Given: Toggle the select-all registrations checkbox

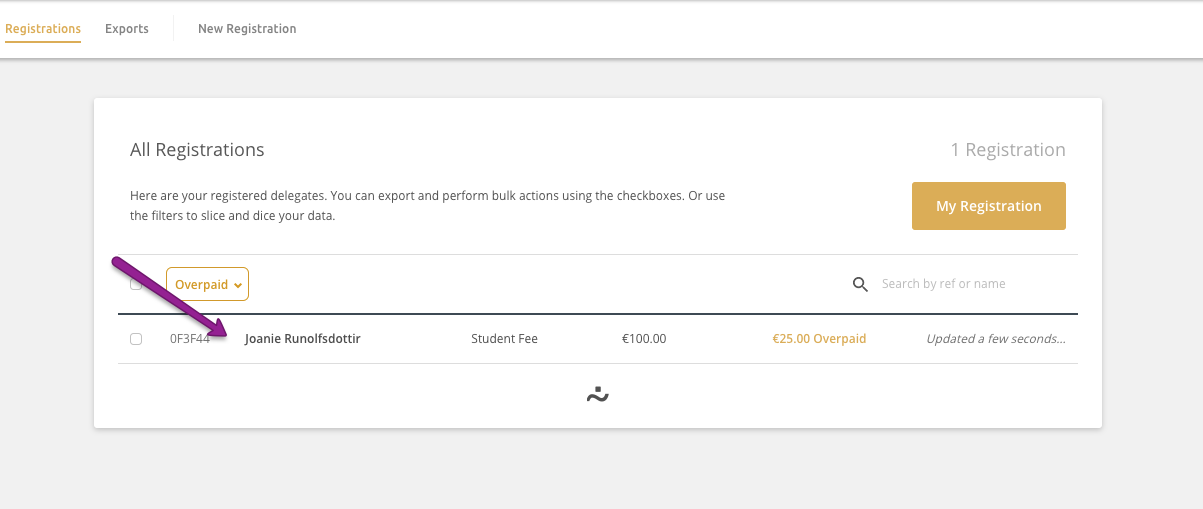Looking at the screenshot, I should coord(136,284).
